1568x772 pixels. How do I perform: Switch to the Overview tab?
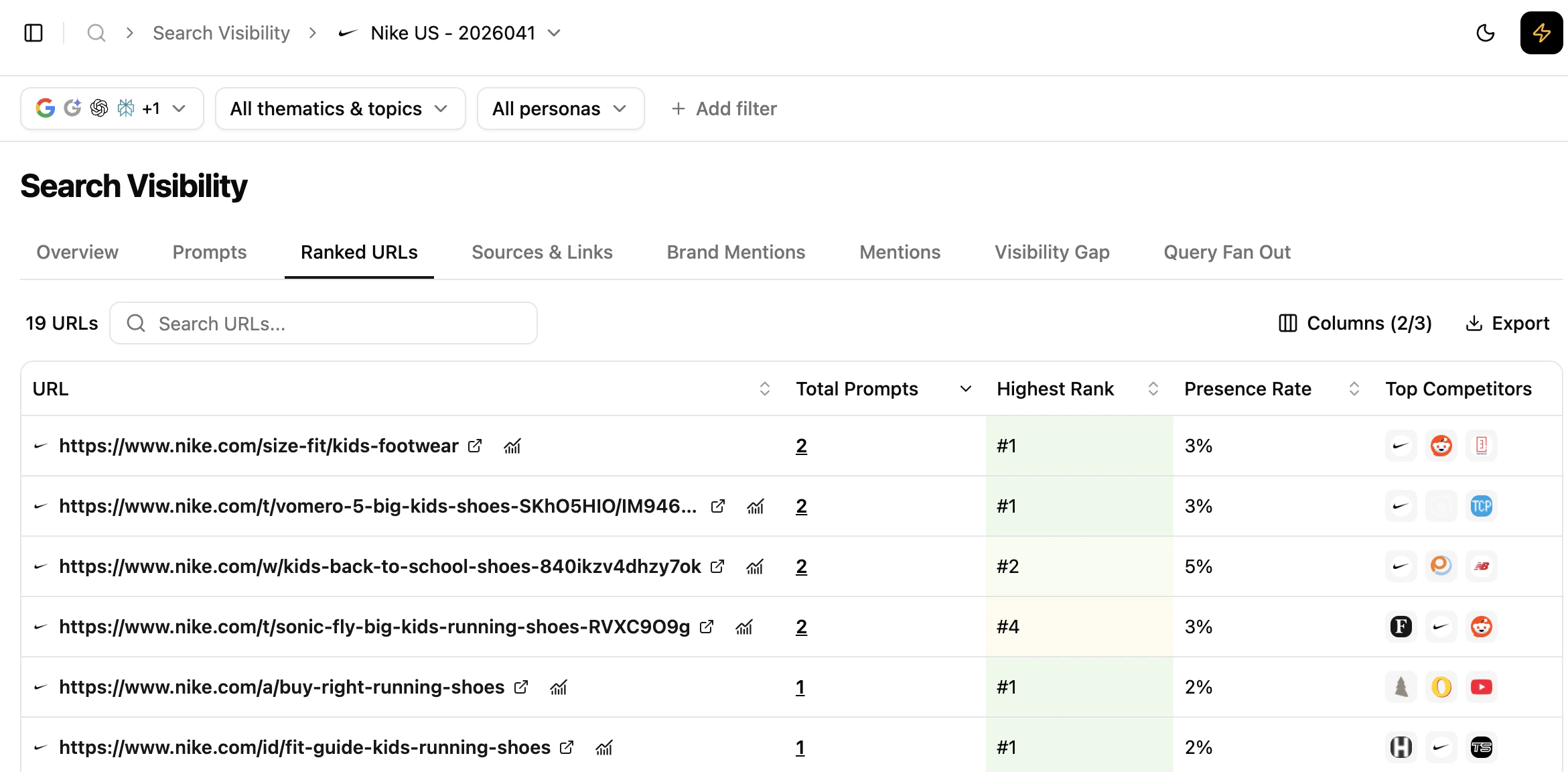tap(78, 252)
